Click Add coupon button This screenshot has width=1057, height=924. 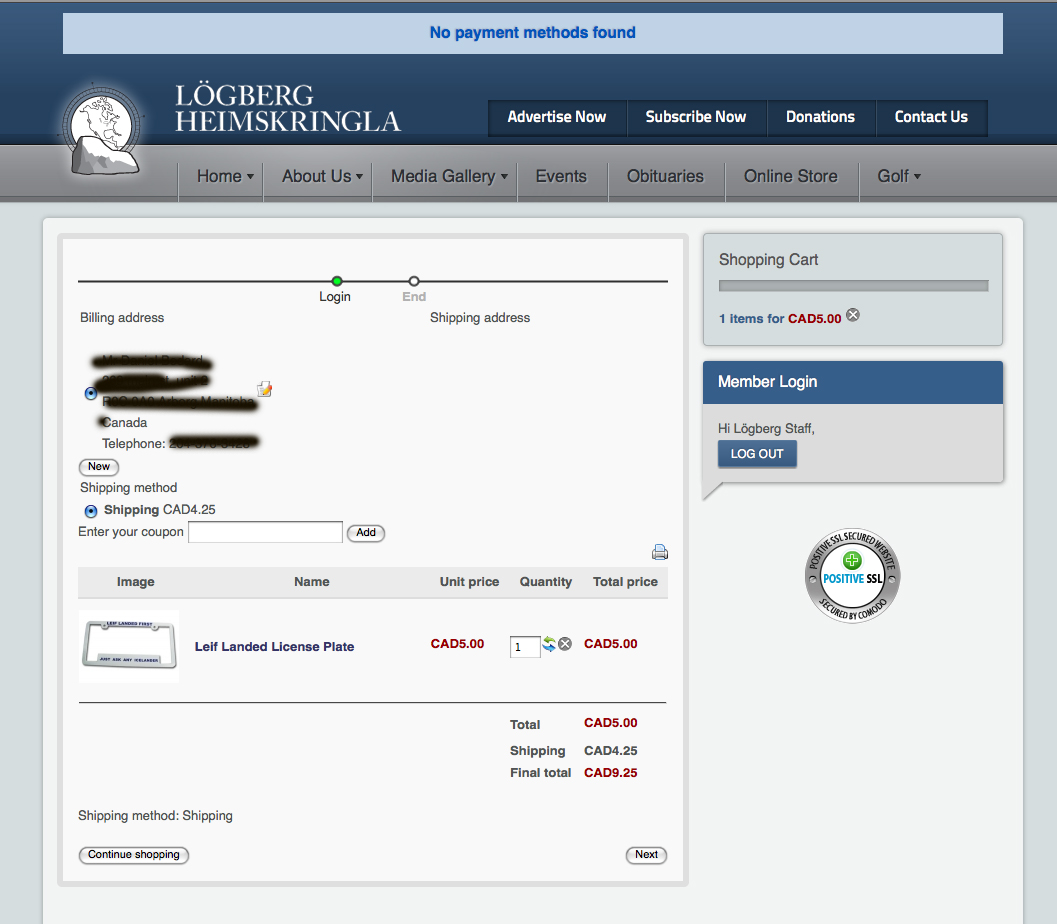click(x=366, y=532)
